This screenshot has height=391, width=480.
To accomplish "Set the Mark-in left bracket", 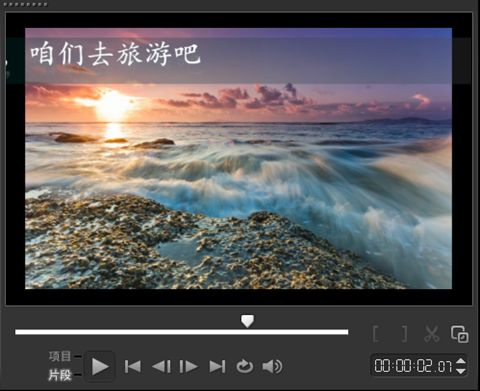I will pos(376,334).
